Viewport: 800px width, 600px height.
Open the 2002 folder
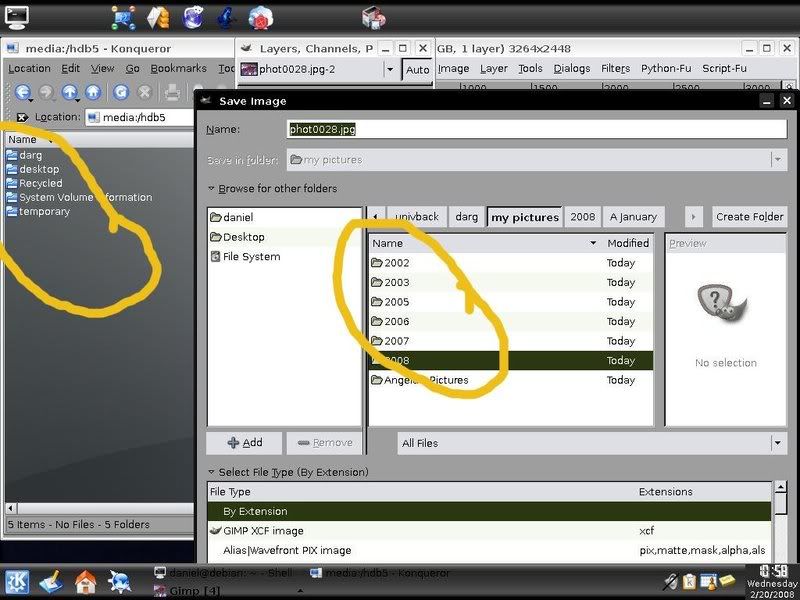(x=510, y=263)
